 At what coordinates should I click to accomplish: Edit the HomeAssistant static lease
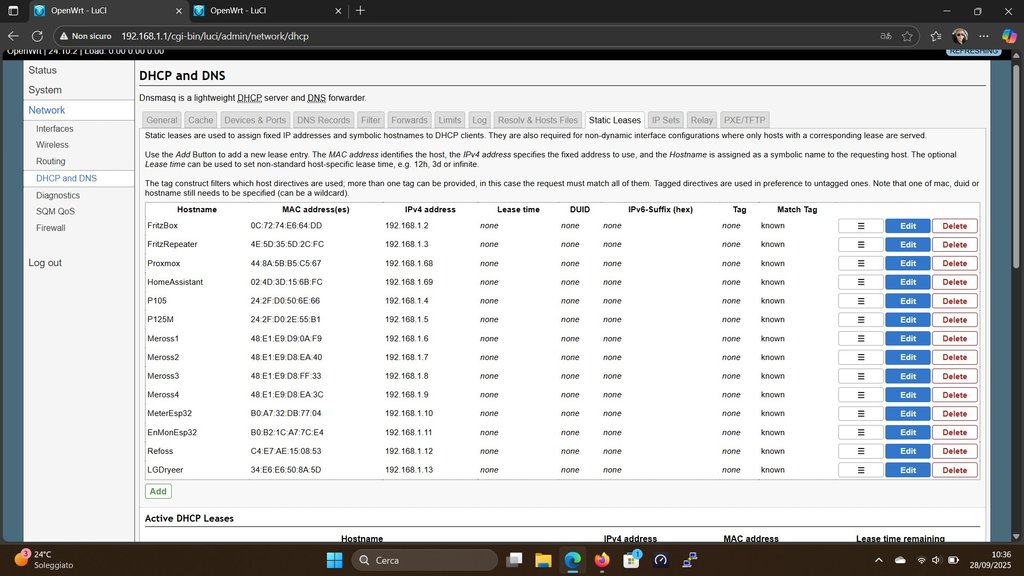point(907,282)
